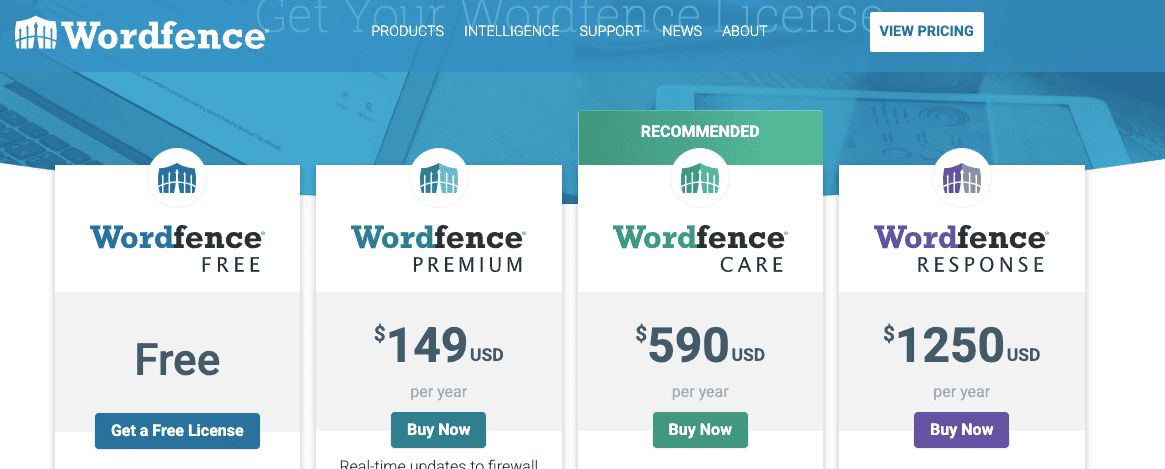Buy Now for Wordfence Care
The height and width of the screenshot is (469, 1165).
[x=700, y=430]
